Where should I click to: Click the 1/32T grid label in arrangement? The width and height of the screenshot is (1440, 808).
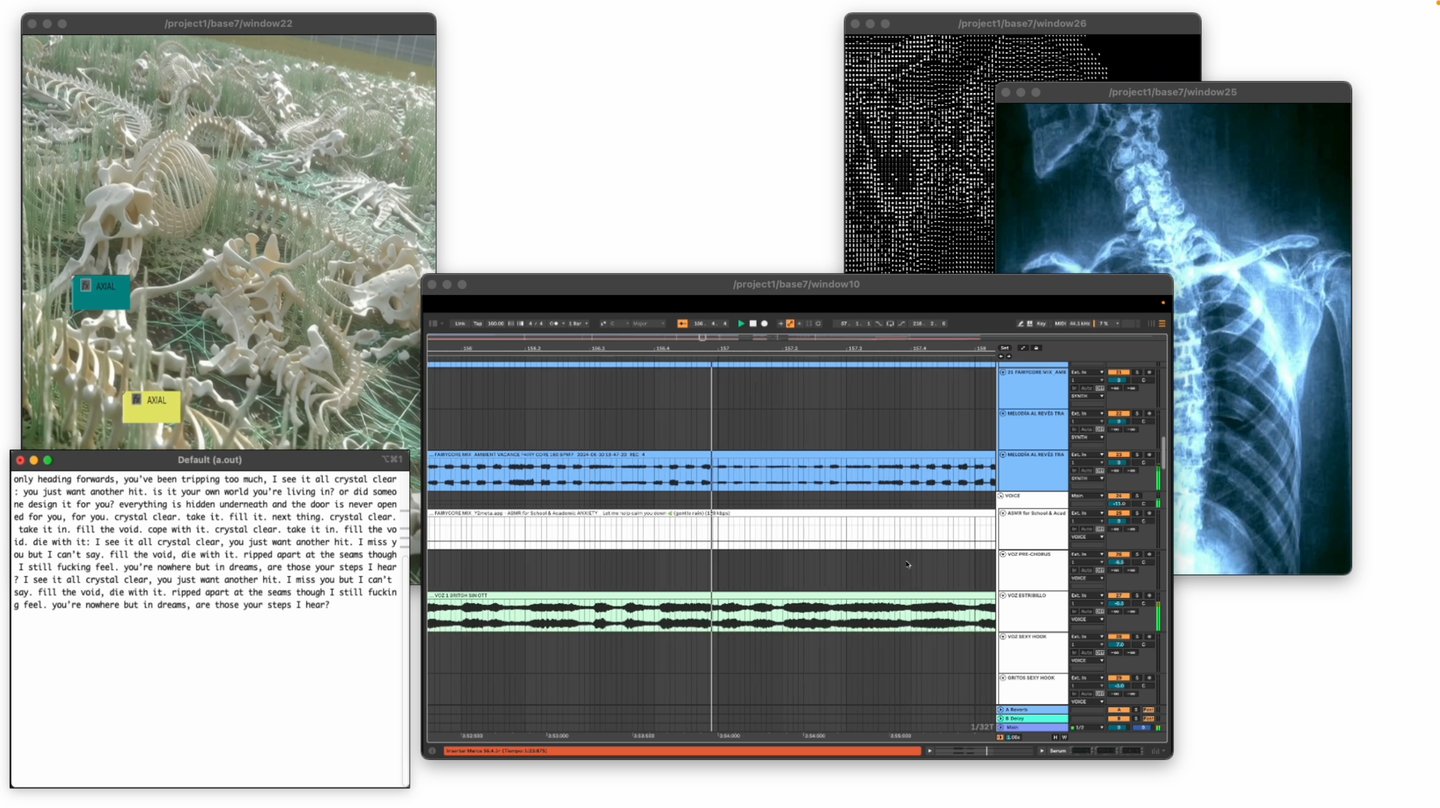982,727
